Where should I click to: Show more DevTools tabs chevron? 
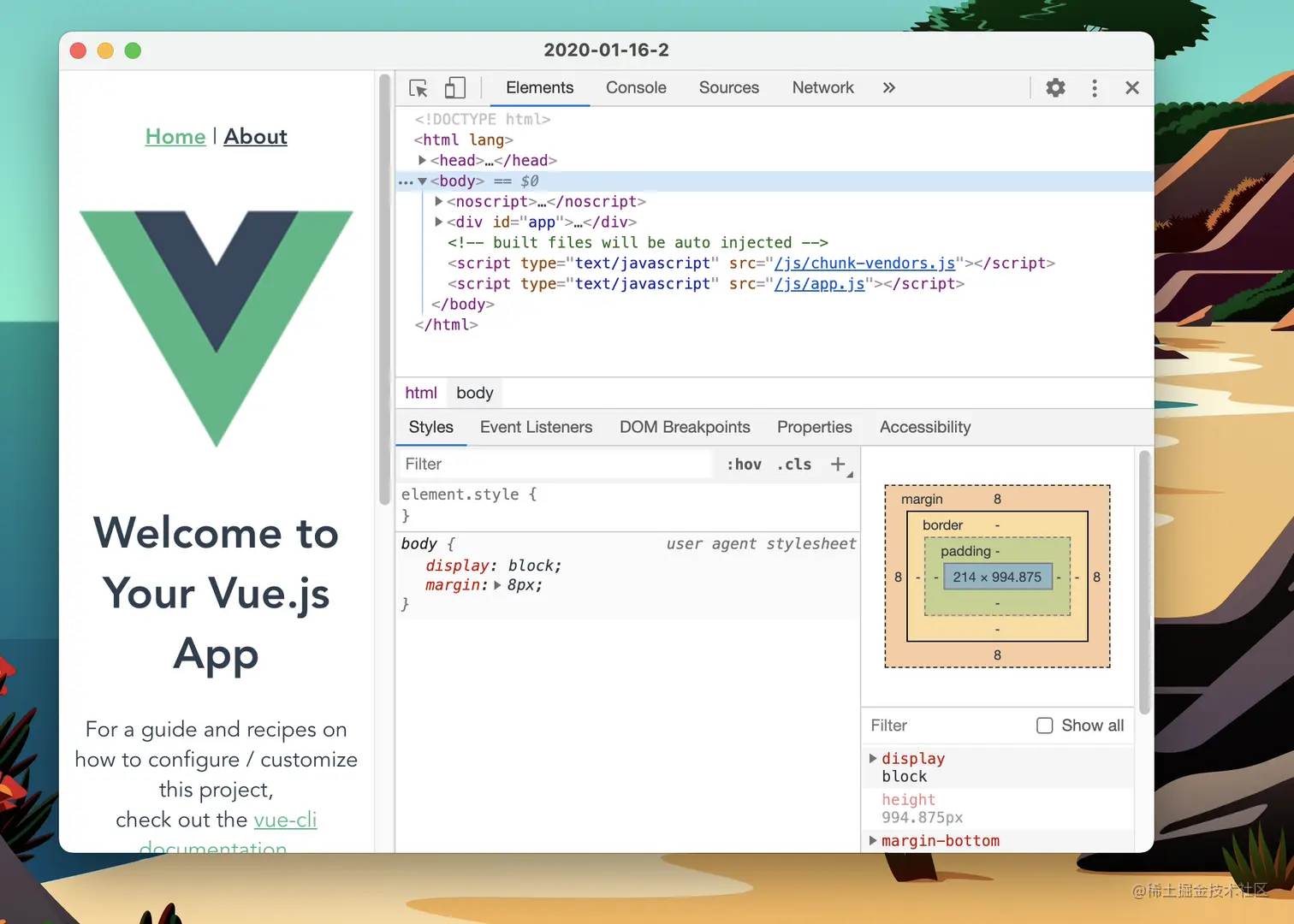[889, 88]
